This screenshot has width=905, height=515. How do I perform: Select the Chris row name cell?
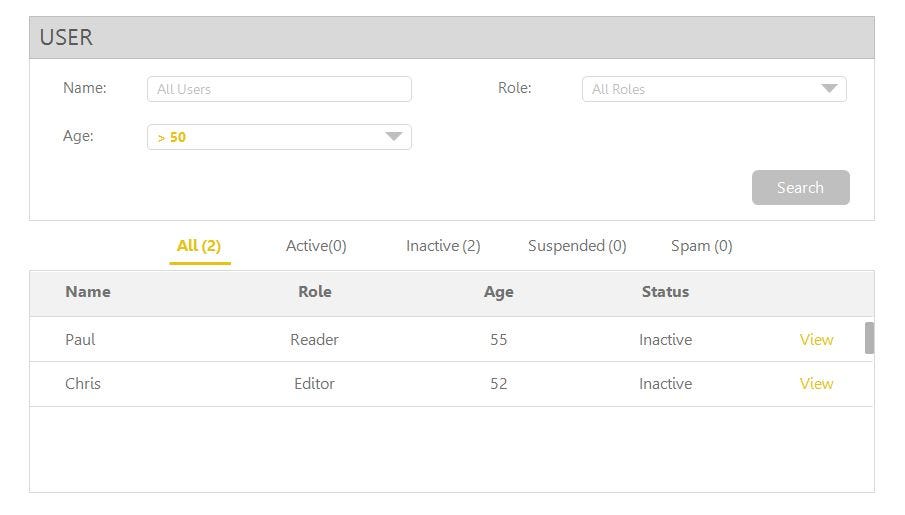coord(83,383)
